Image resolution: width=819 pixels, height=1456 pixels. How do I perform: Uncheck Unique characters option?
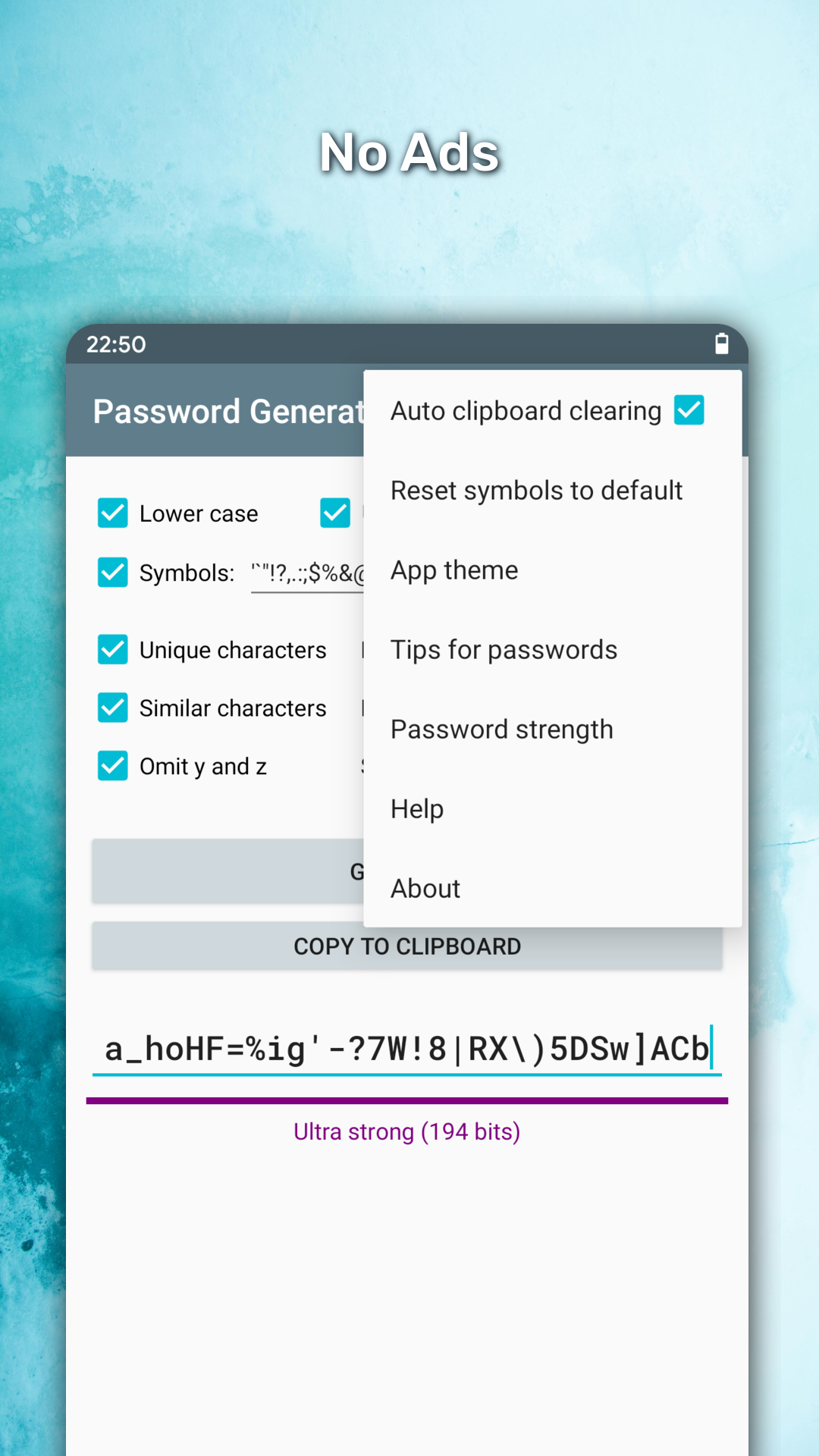[113, 650]
